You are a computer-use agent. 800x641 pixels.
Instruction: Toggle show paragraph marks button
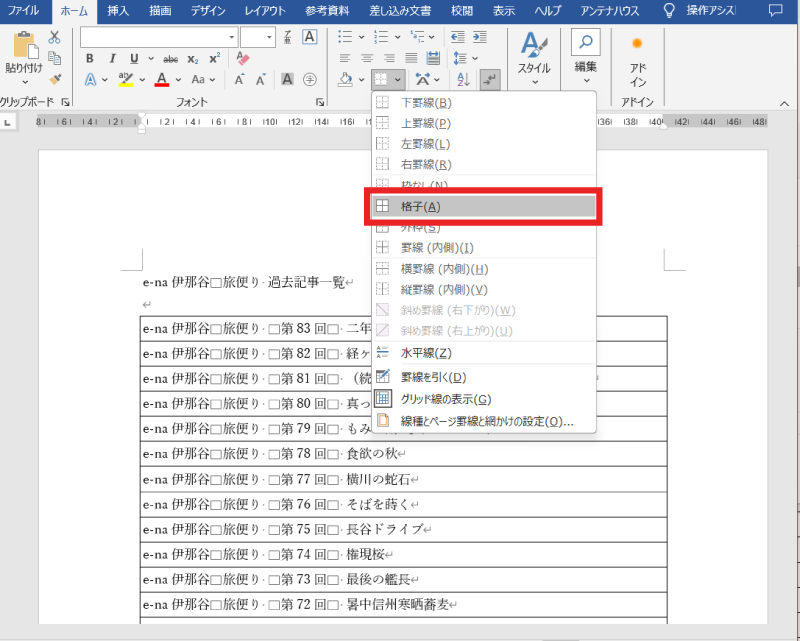[490, 79]
